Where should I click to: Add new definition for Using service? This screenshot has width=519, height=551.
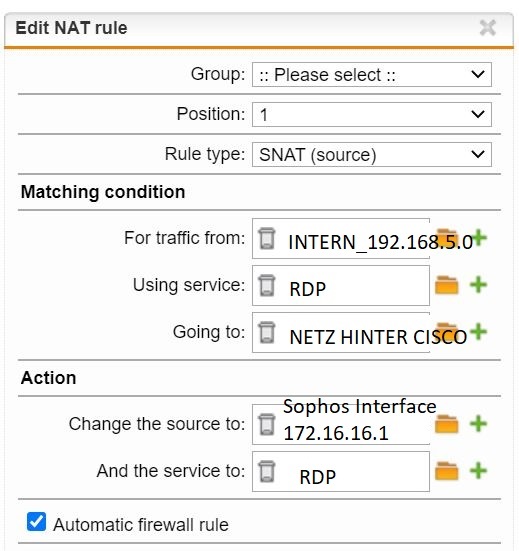coord(479,285)
